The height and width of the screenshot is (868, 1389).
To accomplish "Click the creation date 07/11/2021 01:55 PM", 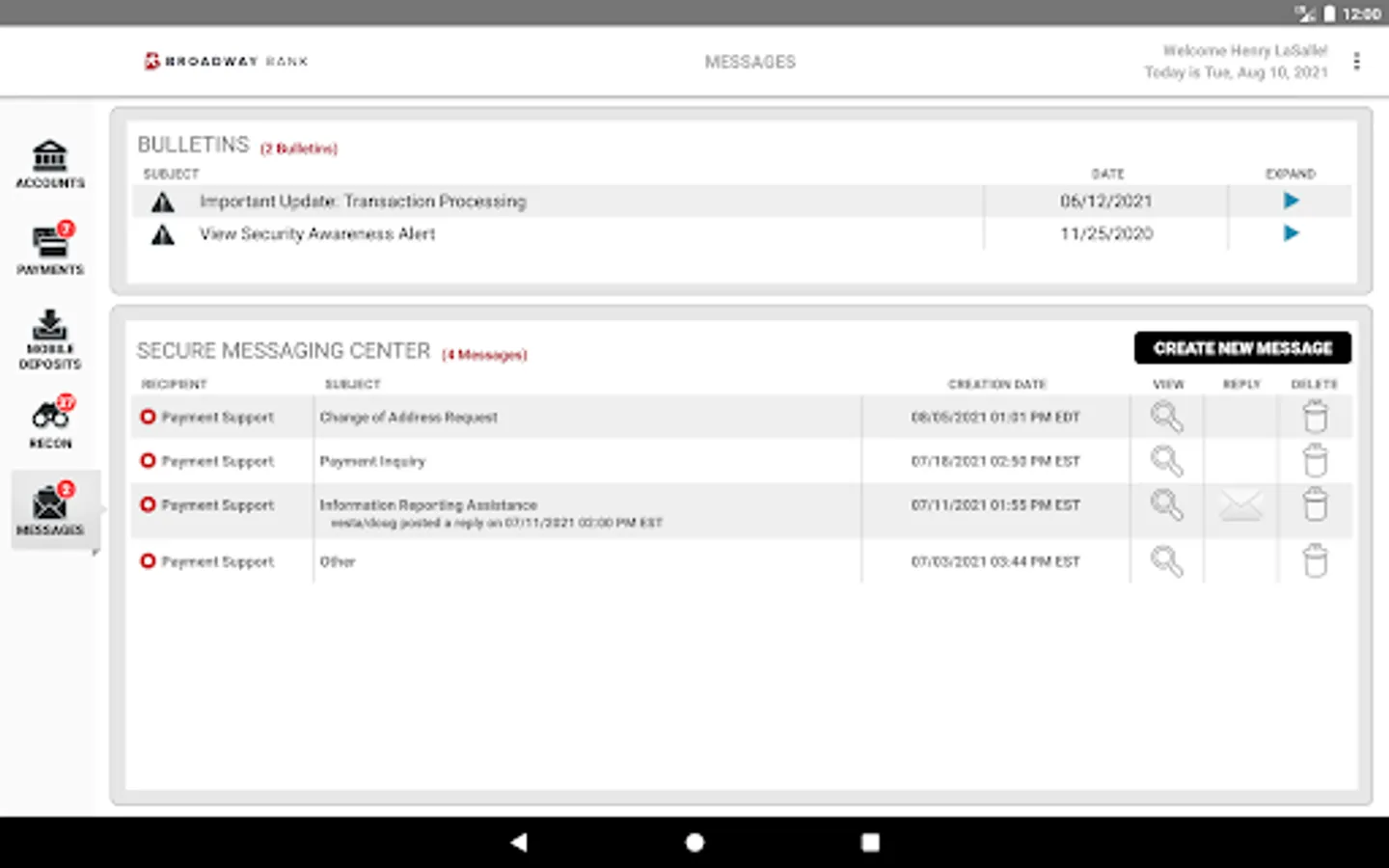I will [x=995, y=504].
